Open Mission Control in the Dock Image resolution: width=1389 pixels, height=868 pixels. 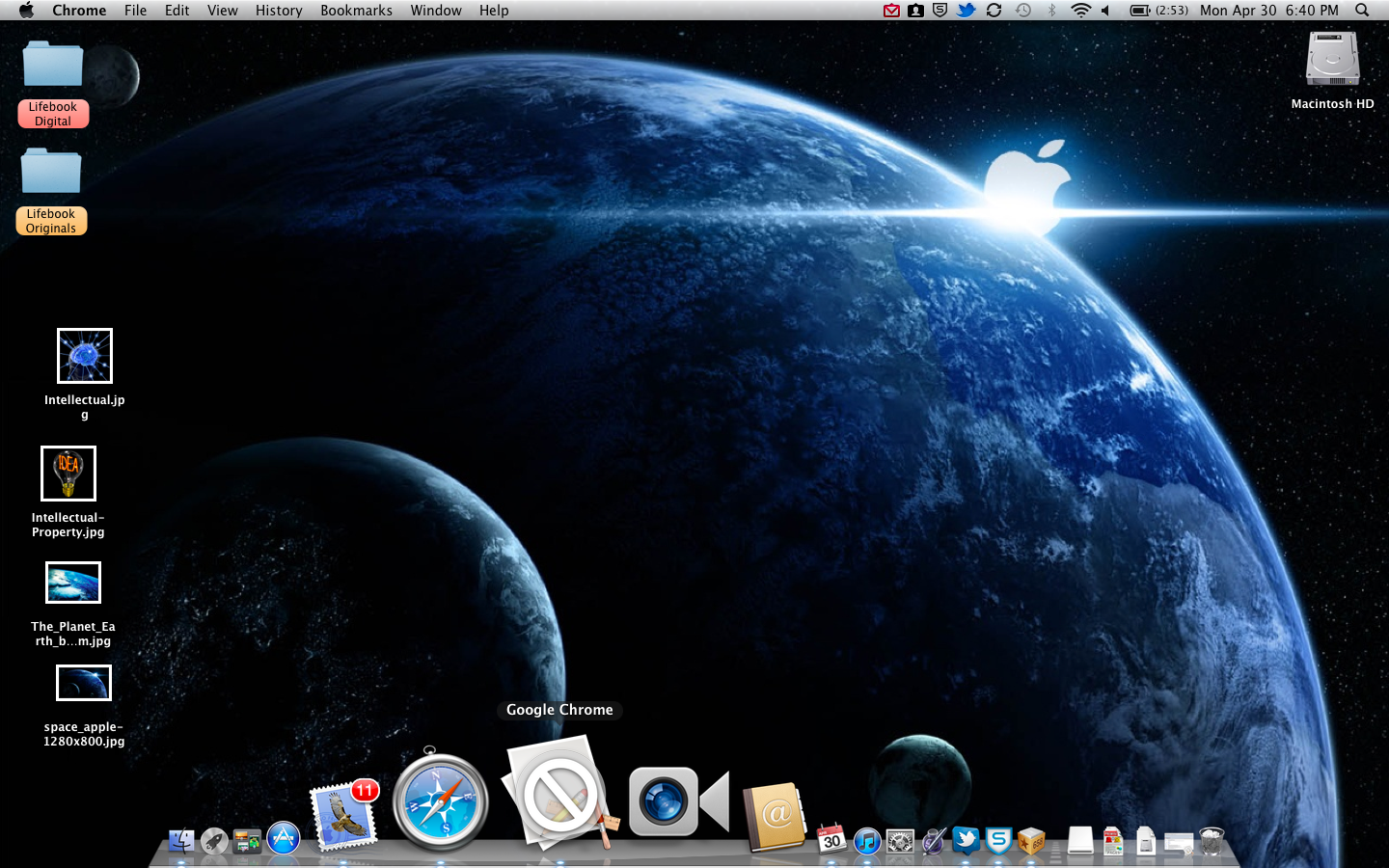(x=247, y=840)
